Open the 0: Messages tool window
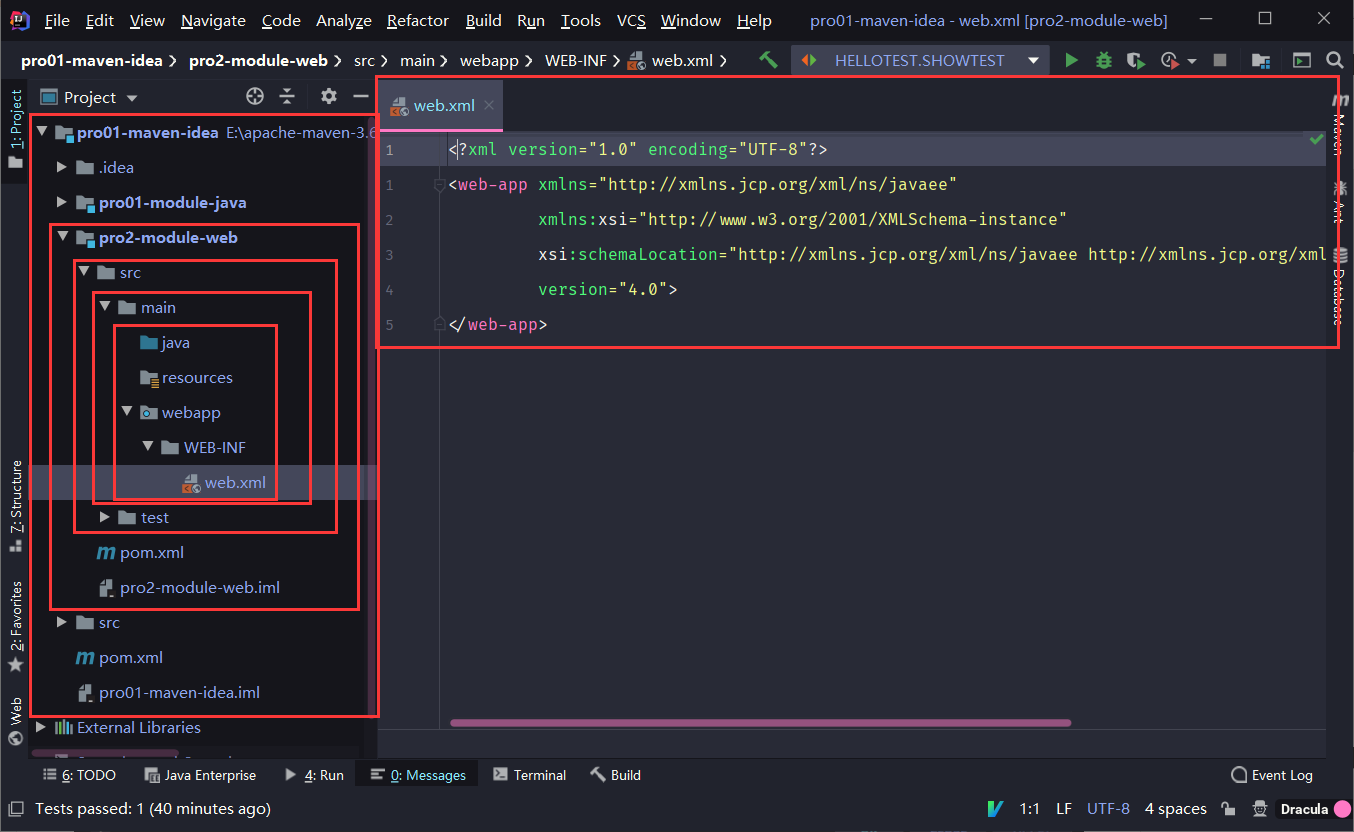Viewport: 1354px width, 832px height. [x=418, y=775]
